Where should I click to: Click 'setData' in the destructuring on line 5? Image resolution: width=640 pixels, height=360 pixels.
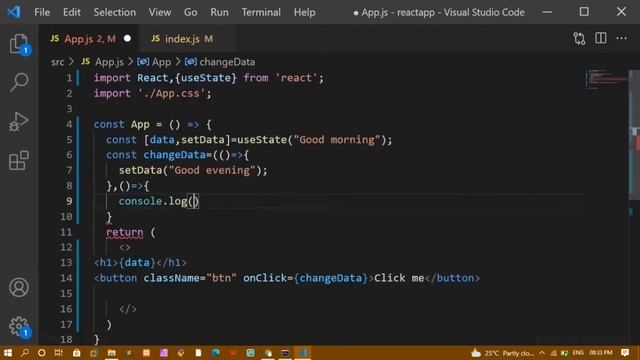pos(202,140)
